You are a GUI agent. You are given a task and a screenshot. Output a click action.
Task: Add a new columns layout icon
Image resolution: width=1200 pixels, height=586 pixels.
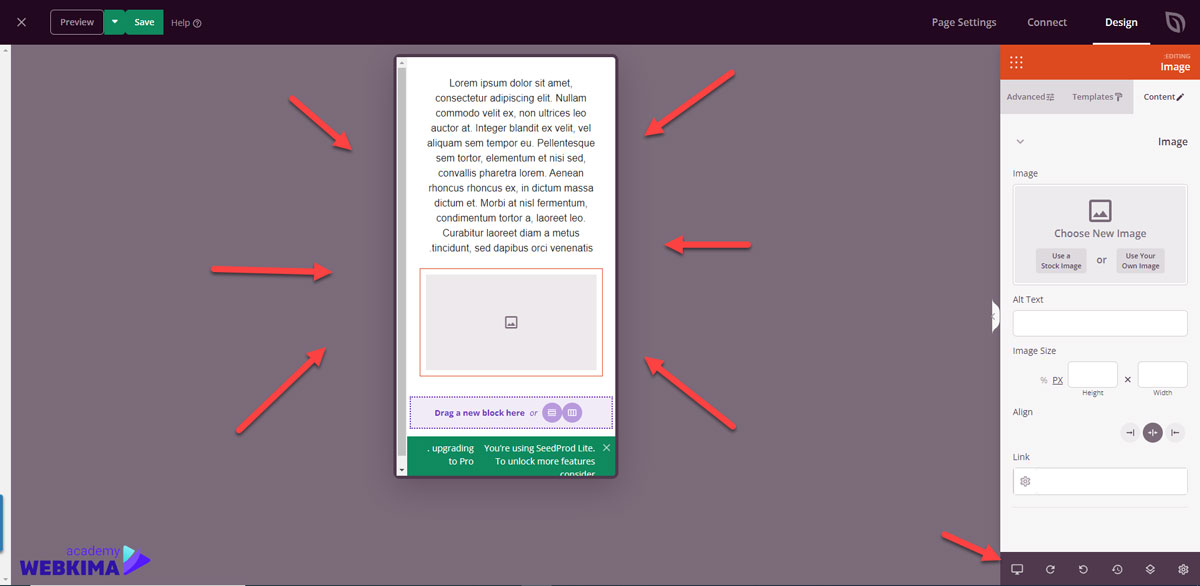[x=572, y=413]
